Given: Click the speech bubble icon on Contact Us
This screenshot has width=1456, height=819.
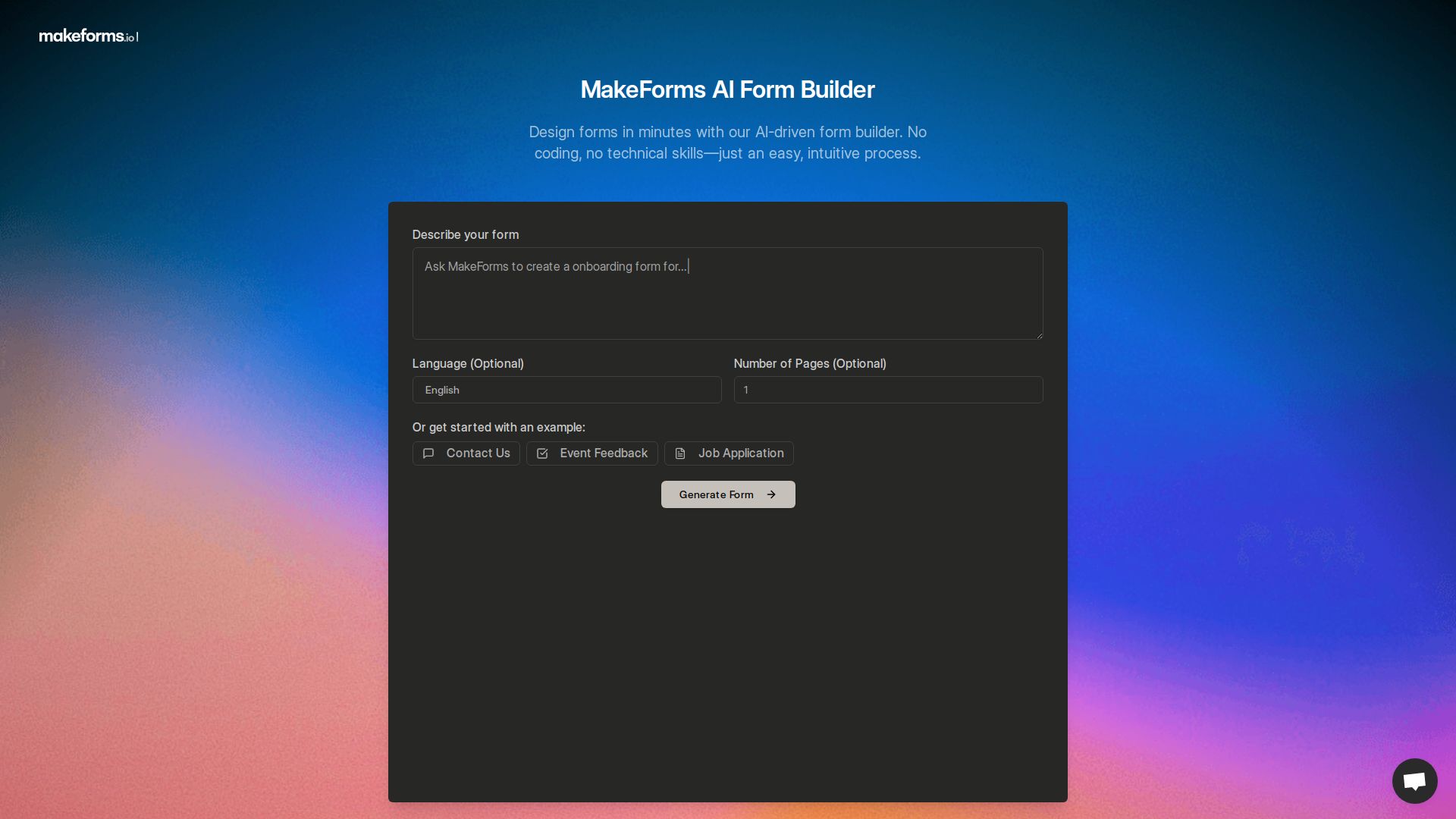Looking at the screenshot, I should (428, 453).
